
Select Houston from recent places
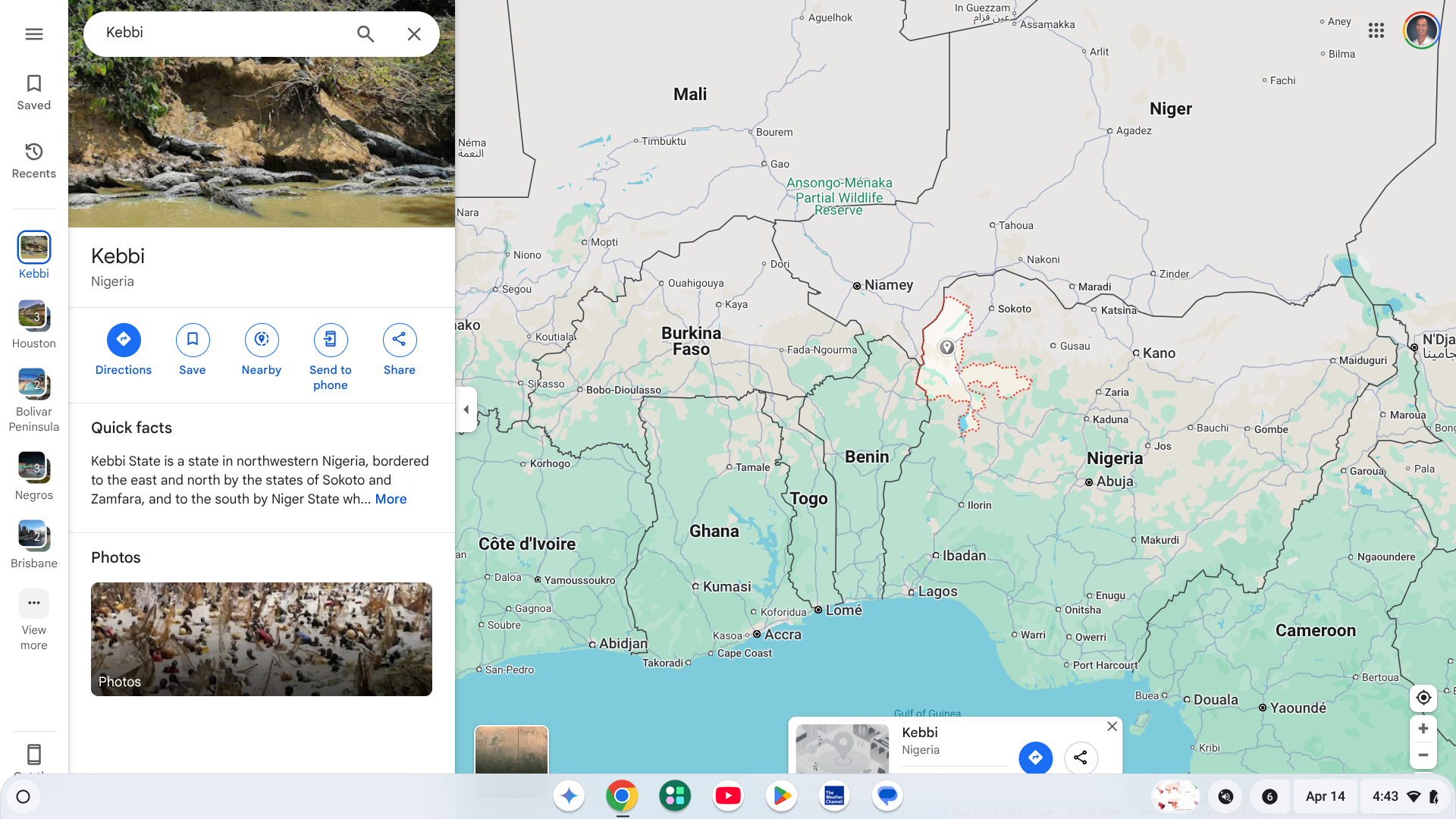point(33,325)
